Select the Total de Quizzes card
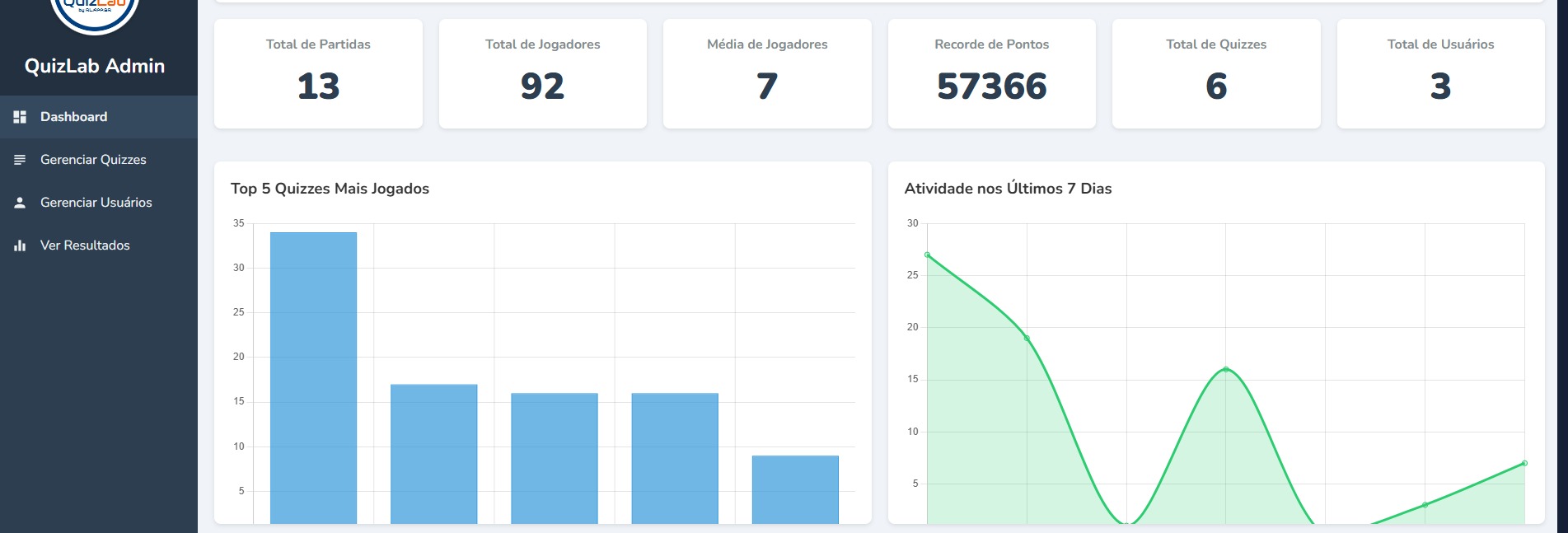The width and height of the screenshot is (1568, 533). point(1216,73)
